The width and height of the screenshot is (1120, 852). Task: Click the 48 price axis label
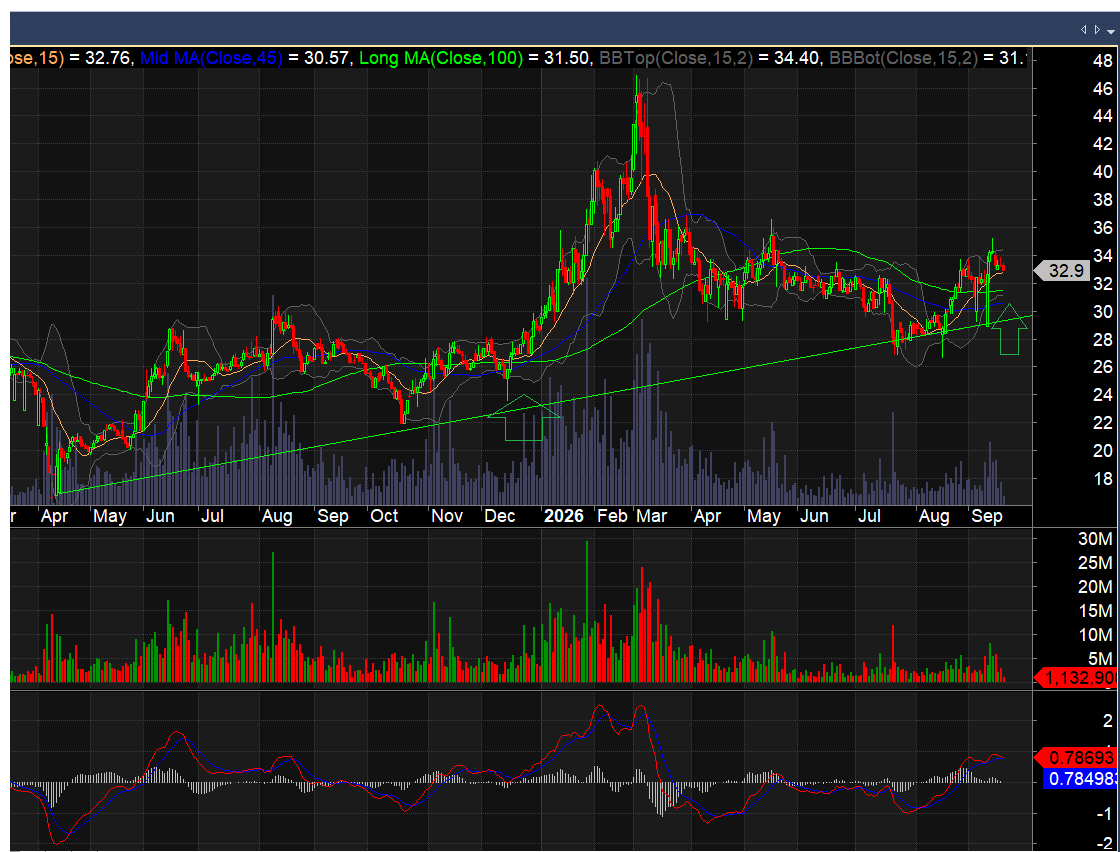[x=1102, y=61]
